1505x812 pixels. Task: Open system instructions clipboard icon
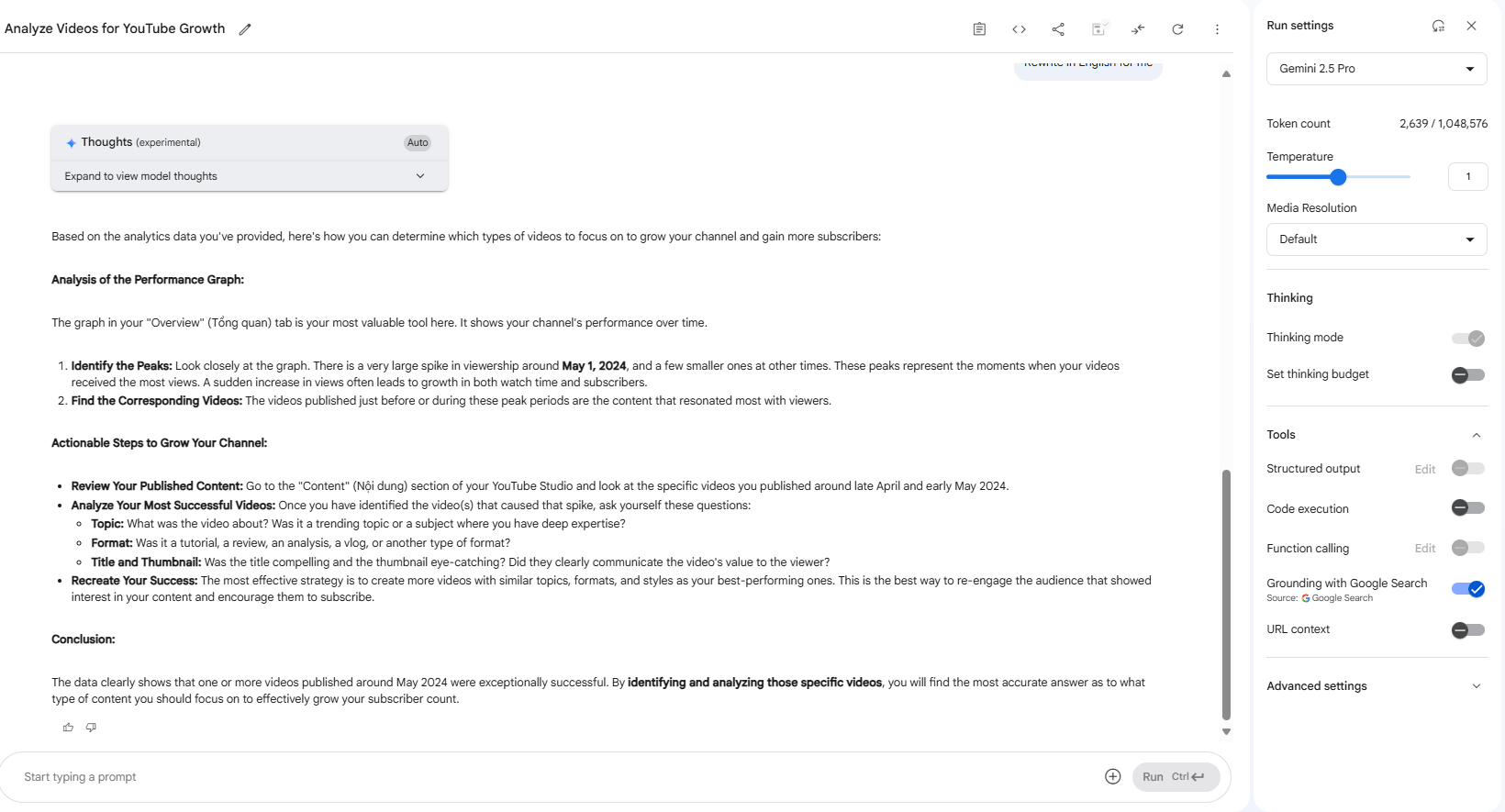pos(979,29)
